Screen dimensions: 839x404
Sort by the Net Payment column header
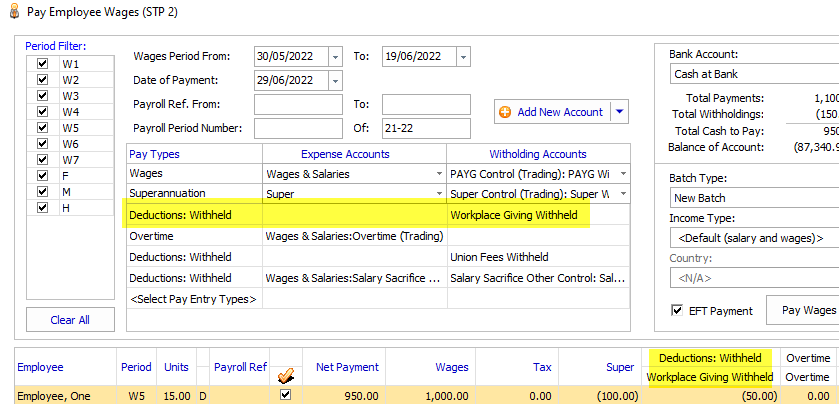coord(344,368)
